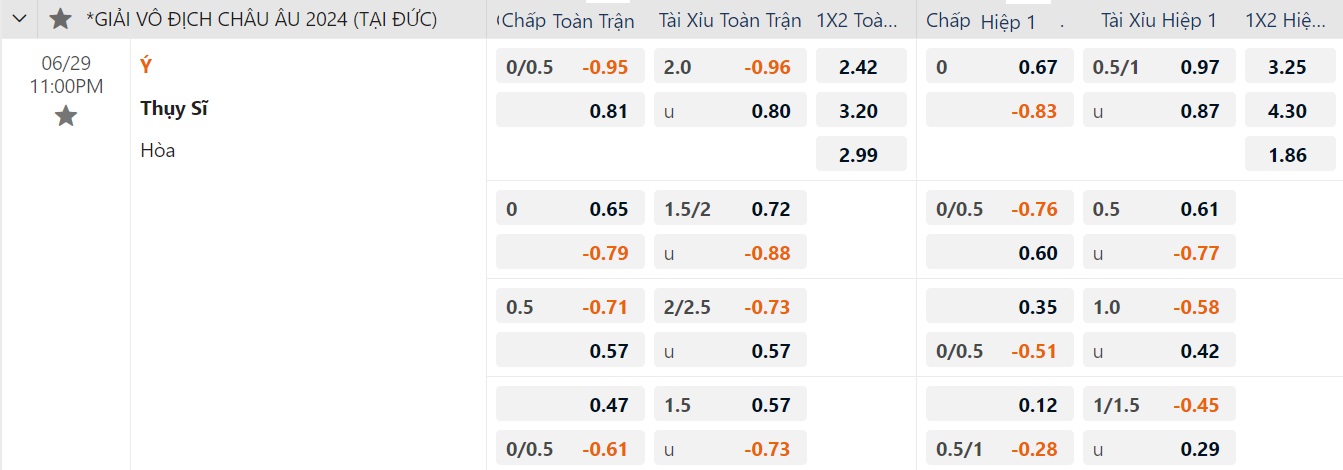1343x470 pixels.
Task: Pick first-half over 0.5/1 odds 0.97
Action: click(1159, 67)
